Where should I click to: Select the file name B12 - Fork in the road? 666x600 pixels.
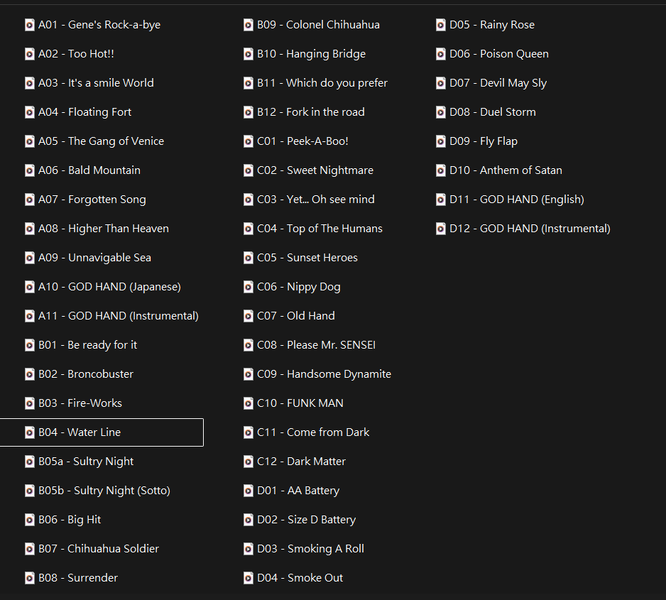pyautogui.click(x=311, y=112)
